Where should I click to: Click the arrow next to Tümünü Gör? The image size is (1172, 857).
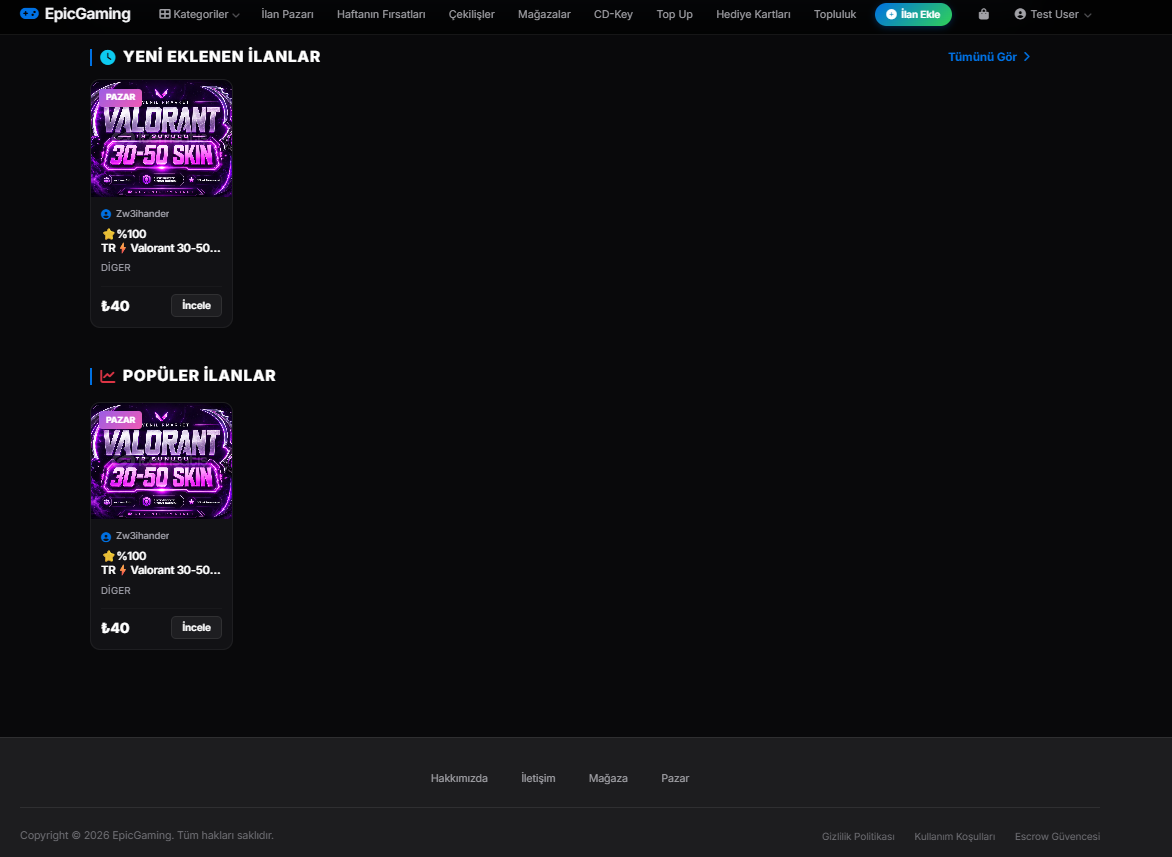(x=1027, y=57)
